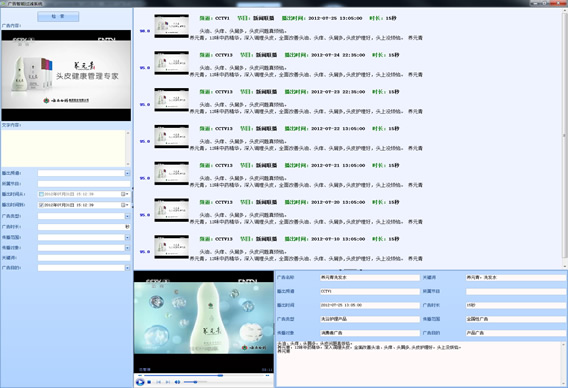Stop the video playback

tap(149, 382)
